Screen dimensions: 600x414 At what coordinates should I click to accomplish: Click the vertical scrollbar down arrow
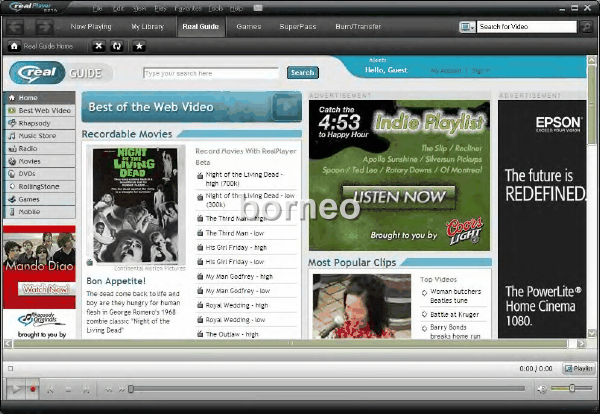point(592,333)
